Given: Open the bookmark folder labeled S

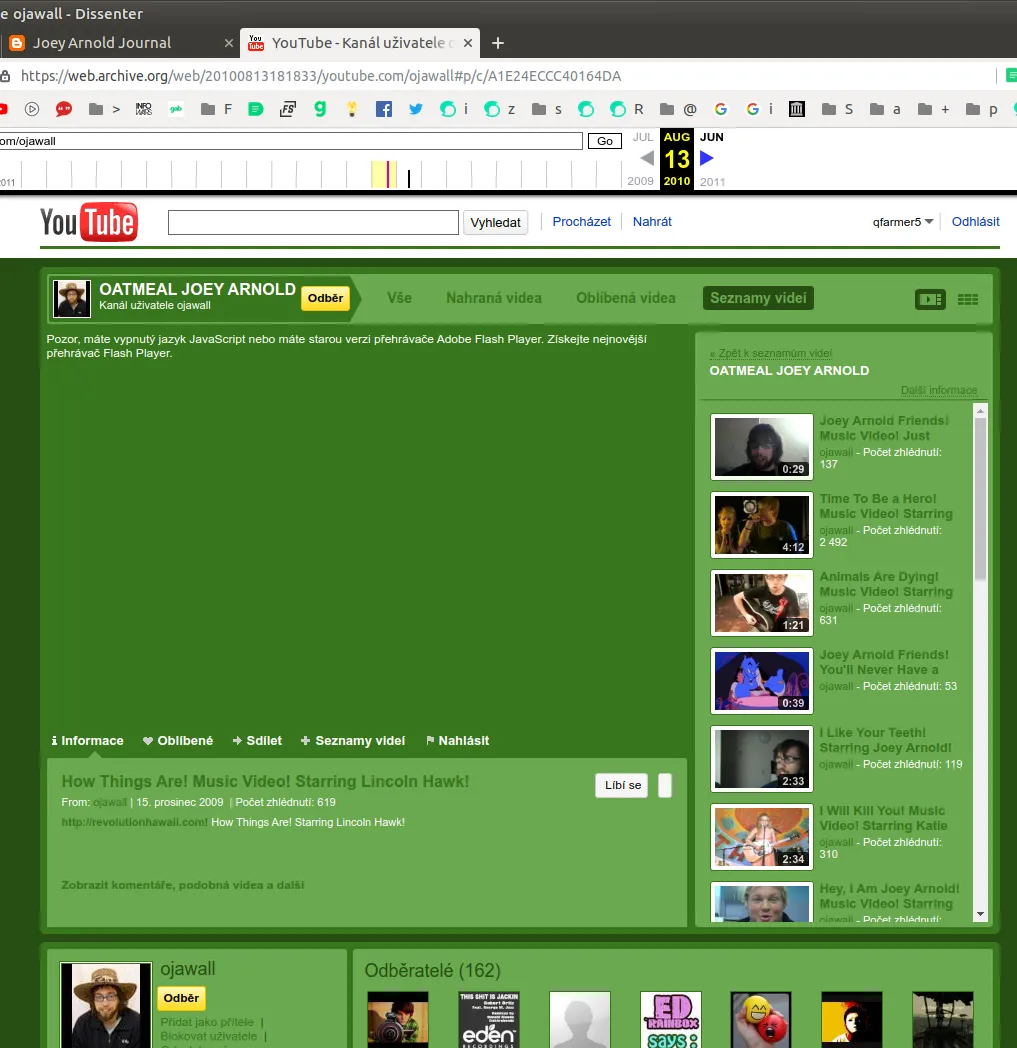Looking at the screenshot, I should click(837, 109).
